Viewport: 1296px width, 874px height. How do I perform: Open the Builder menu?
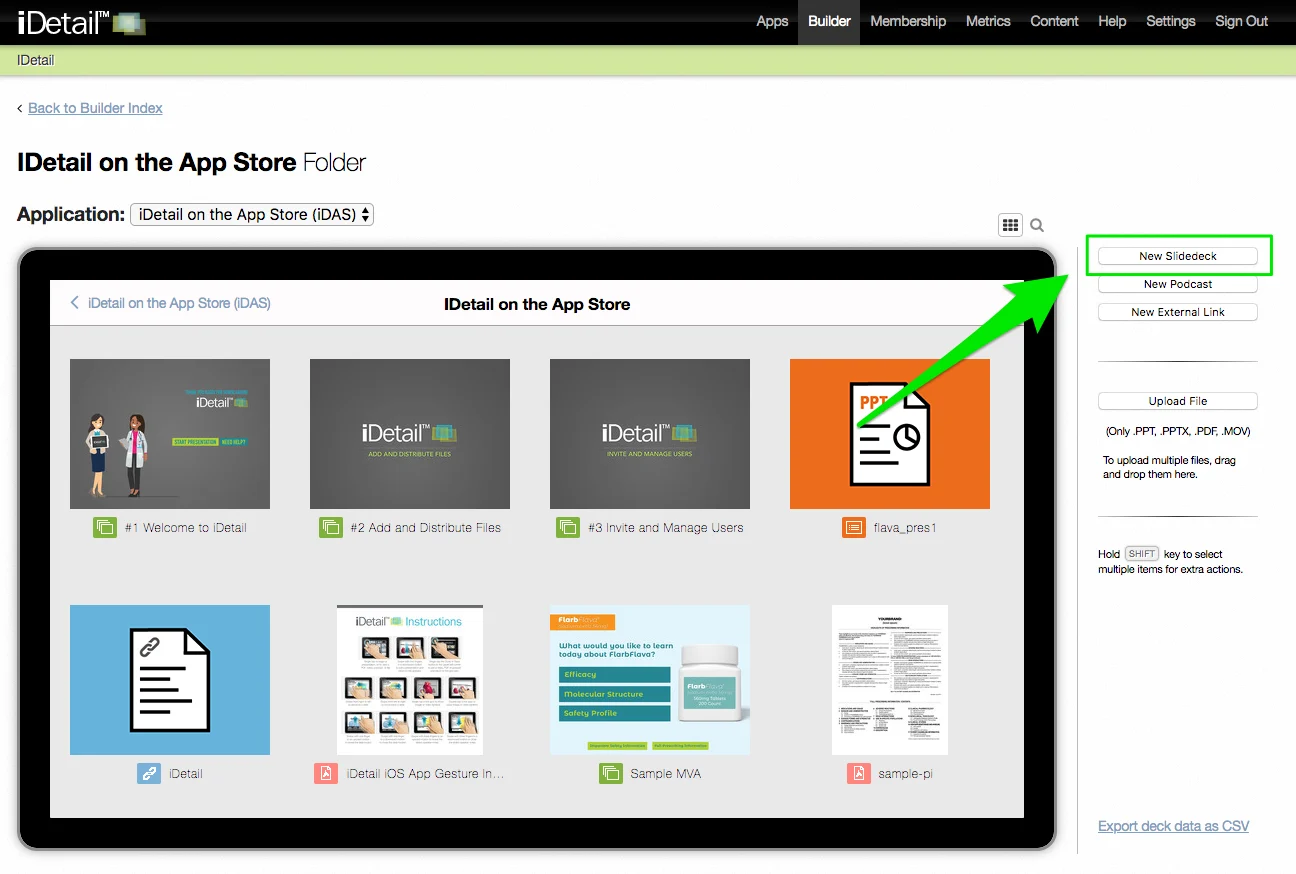[x=829, y=21]
